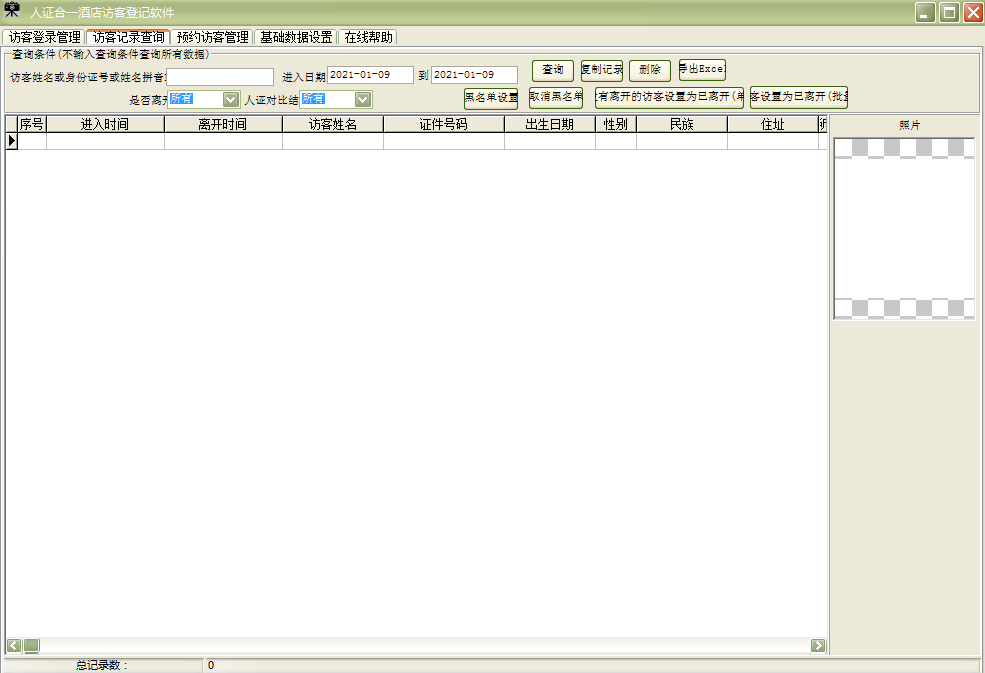Click the 序号 column header
Image resolution: width=985 pixels, height=673 pixels.
[31, 124]
